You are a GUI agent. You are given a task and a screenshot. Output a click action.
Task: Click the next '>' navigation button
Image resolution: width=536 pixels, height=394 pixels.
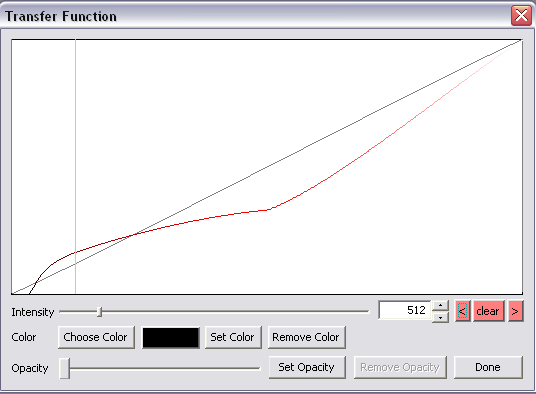click(515, 311)
